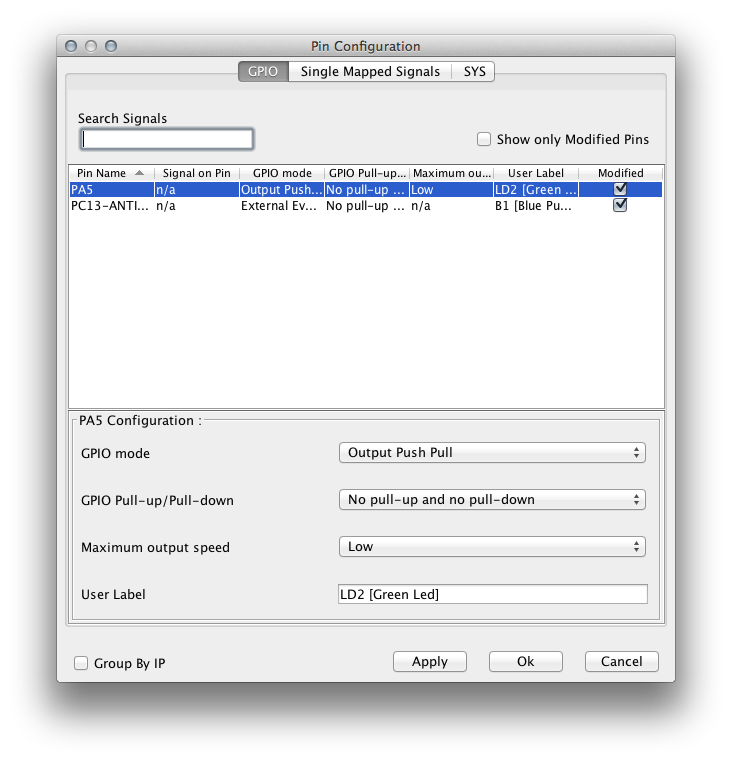
Task: Open the GPIO Pull-up/Pull-down dropdown
Action: pyautogui.click(x=492, y=499)
